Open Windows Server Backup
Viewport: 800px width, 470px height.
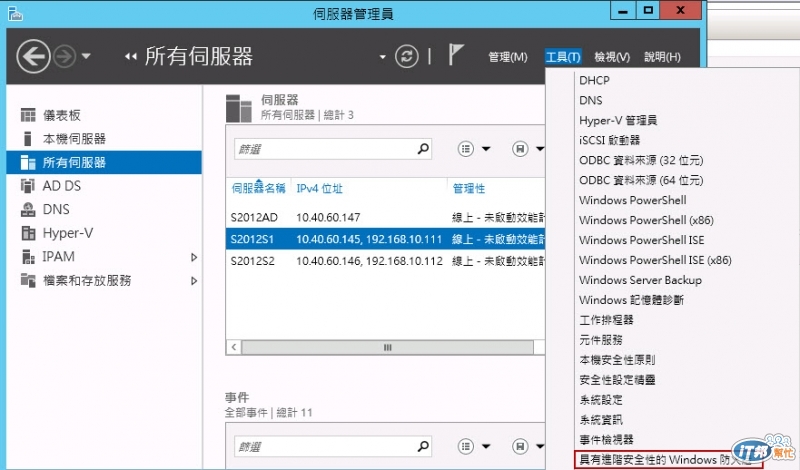coord(640,280)
